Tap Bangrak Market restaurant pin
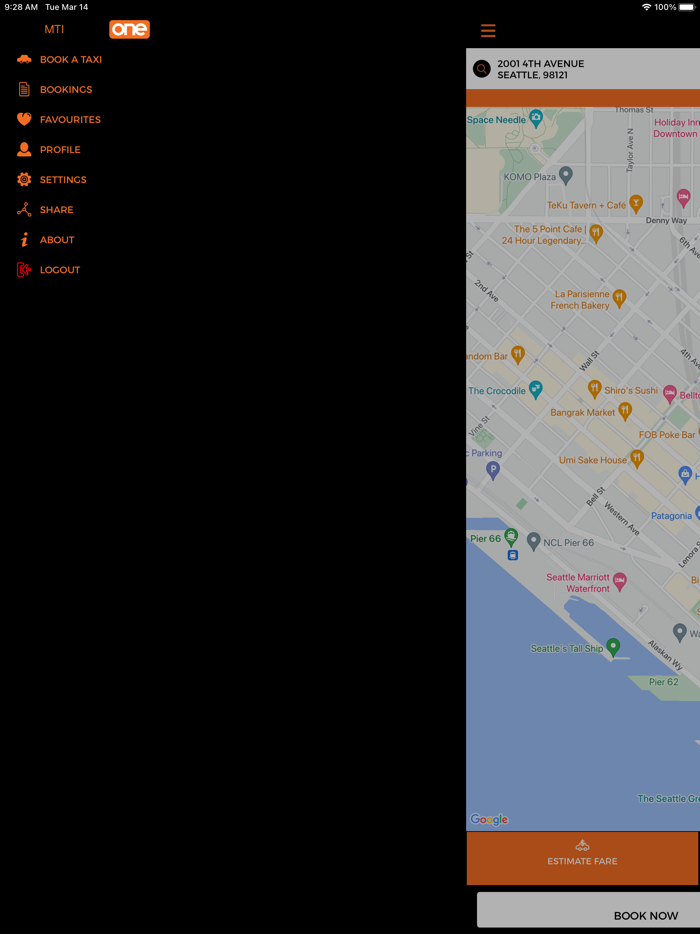Viewport: 700px width, 934px height. (624, 410)
